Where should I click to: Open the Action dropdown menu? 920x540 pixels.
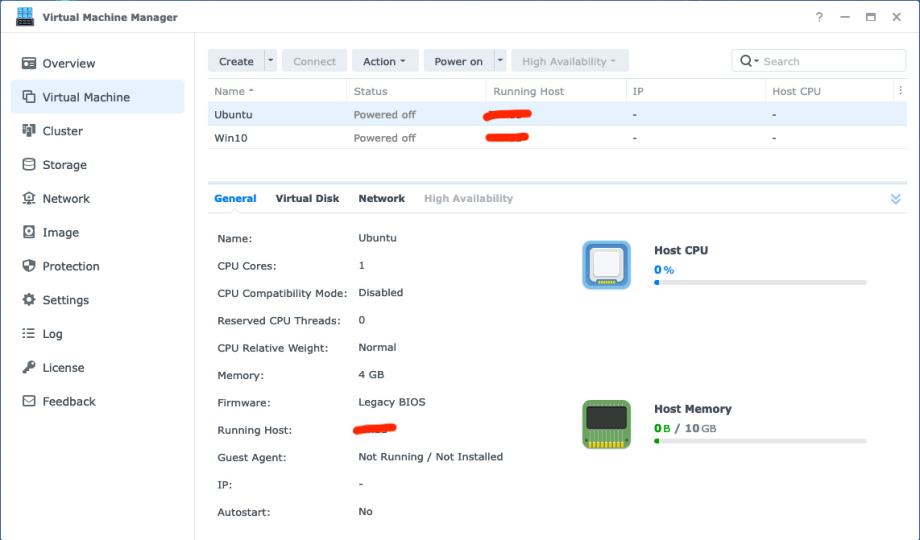point(384,61)
